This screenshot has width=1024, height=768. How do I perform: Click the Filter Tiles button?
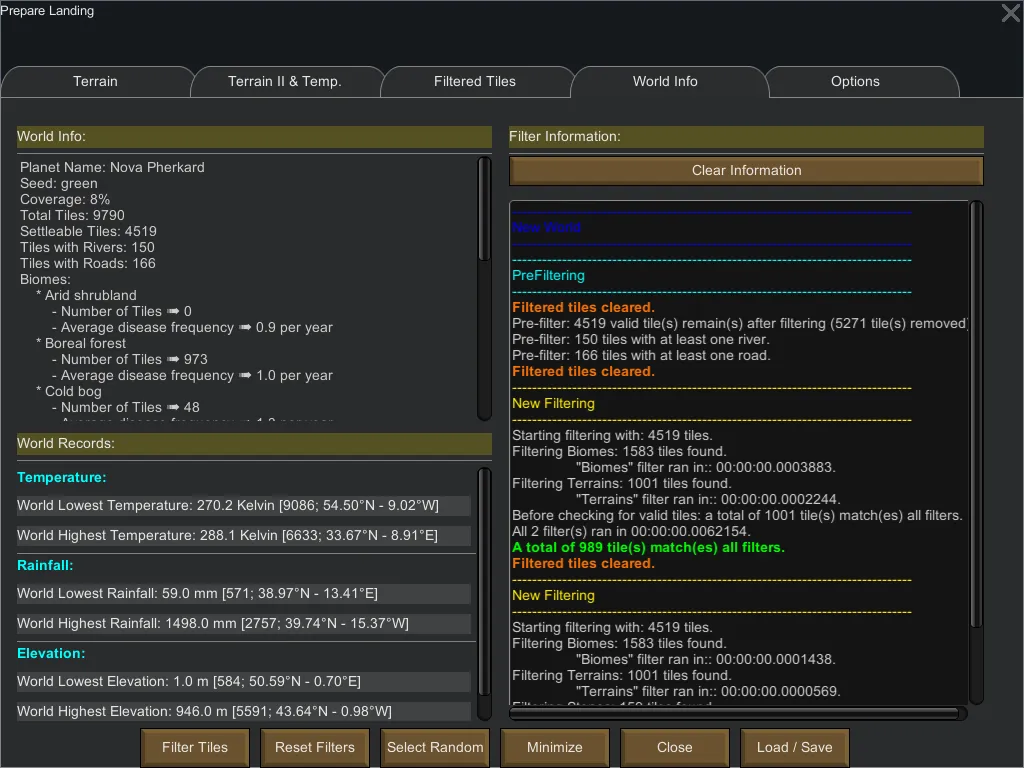coord(195,747)
